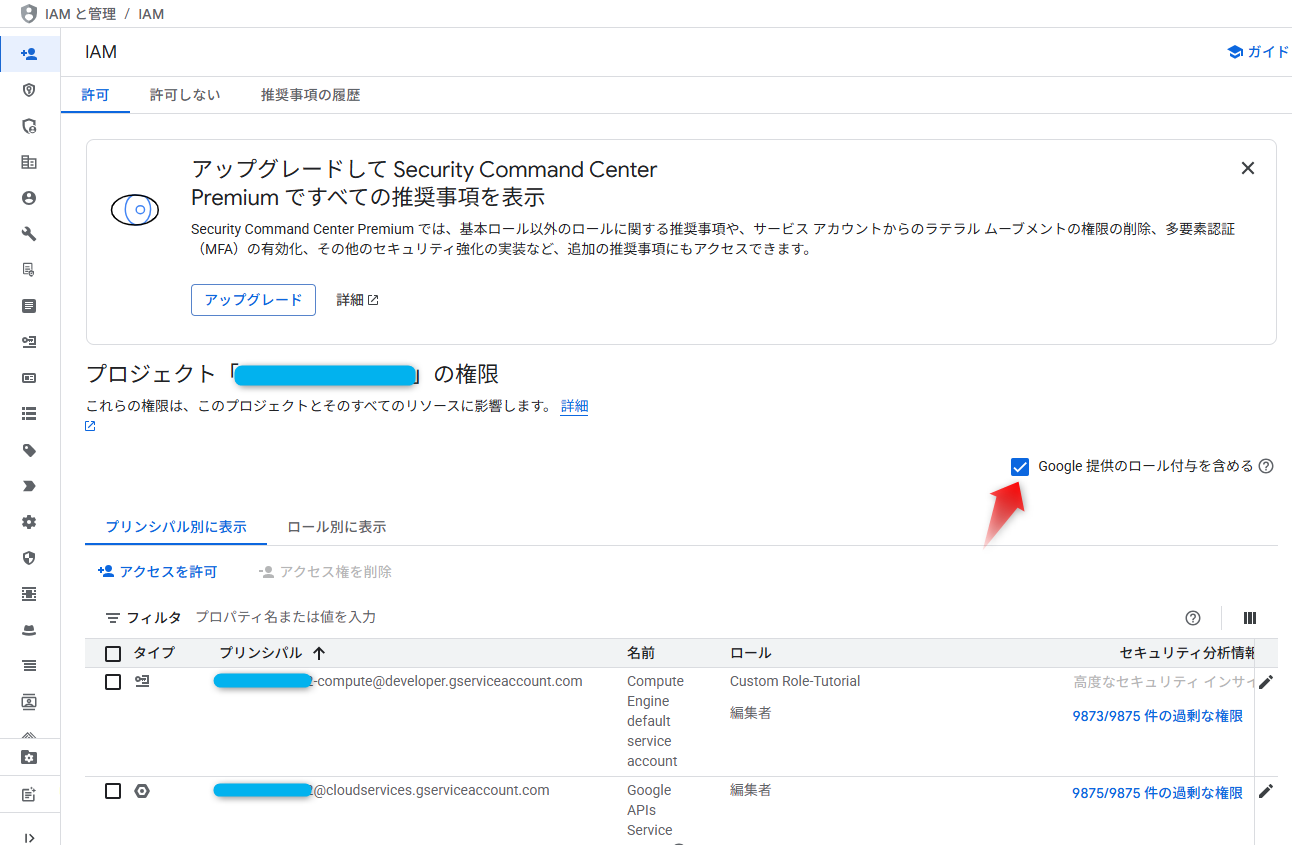Image resolution: width=1292 pixels, height=845 pixels.
Task: Open the IAM person-add sidebar icon
Action: (29, 53)
